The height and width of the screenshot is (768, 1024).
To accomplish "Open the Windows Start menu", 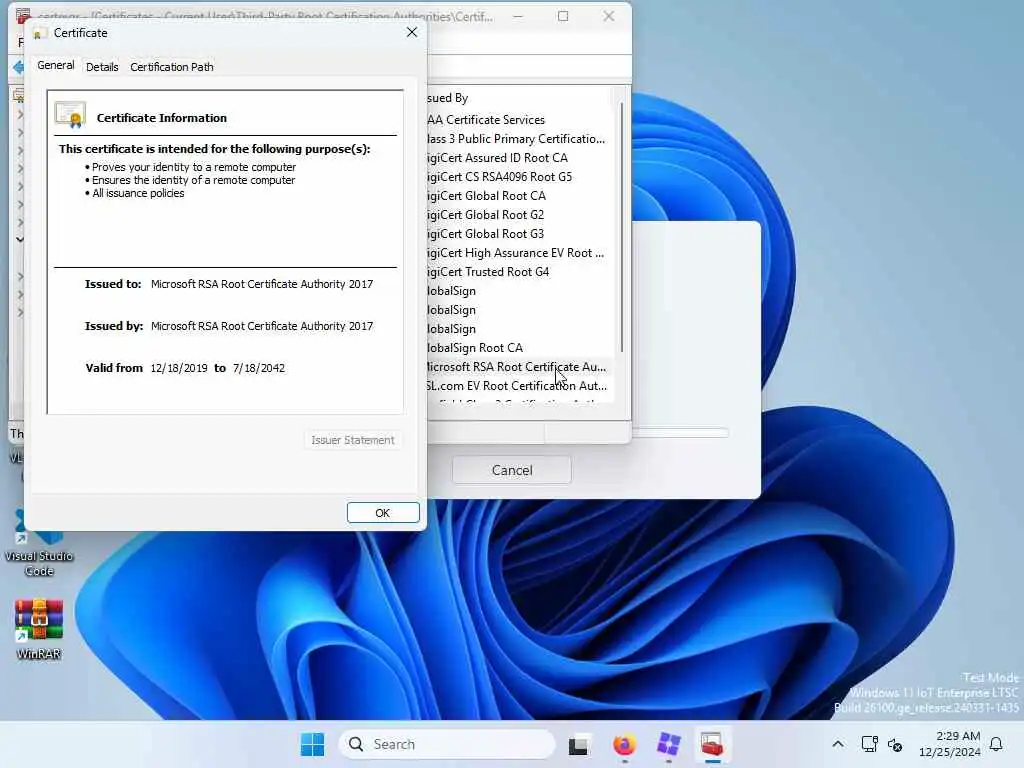I will tap(312, 744).
